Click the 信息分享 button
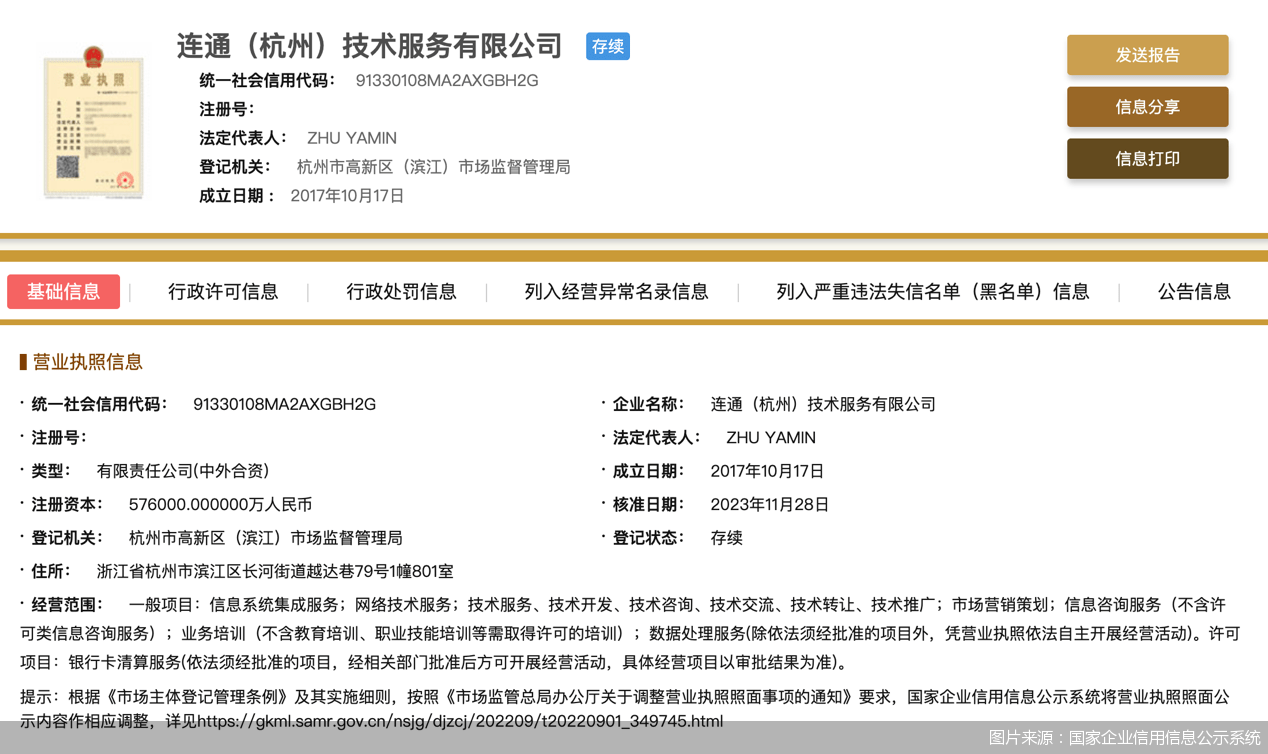The image size is (1268, 754). pos(1147,107)
